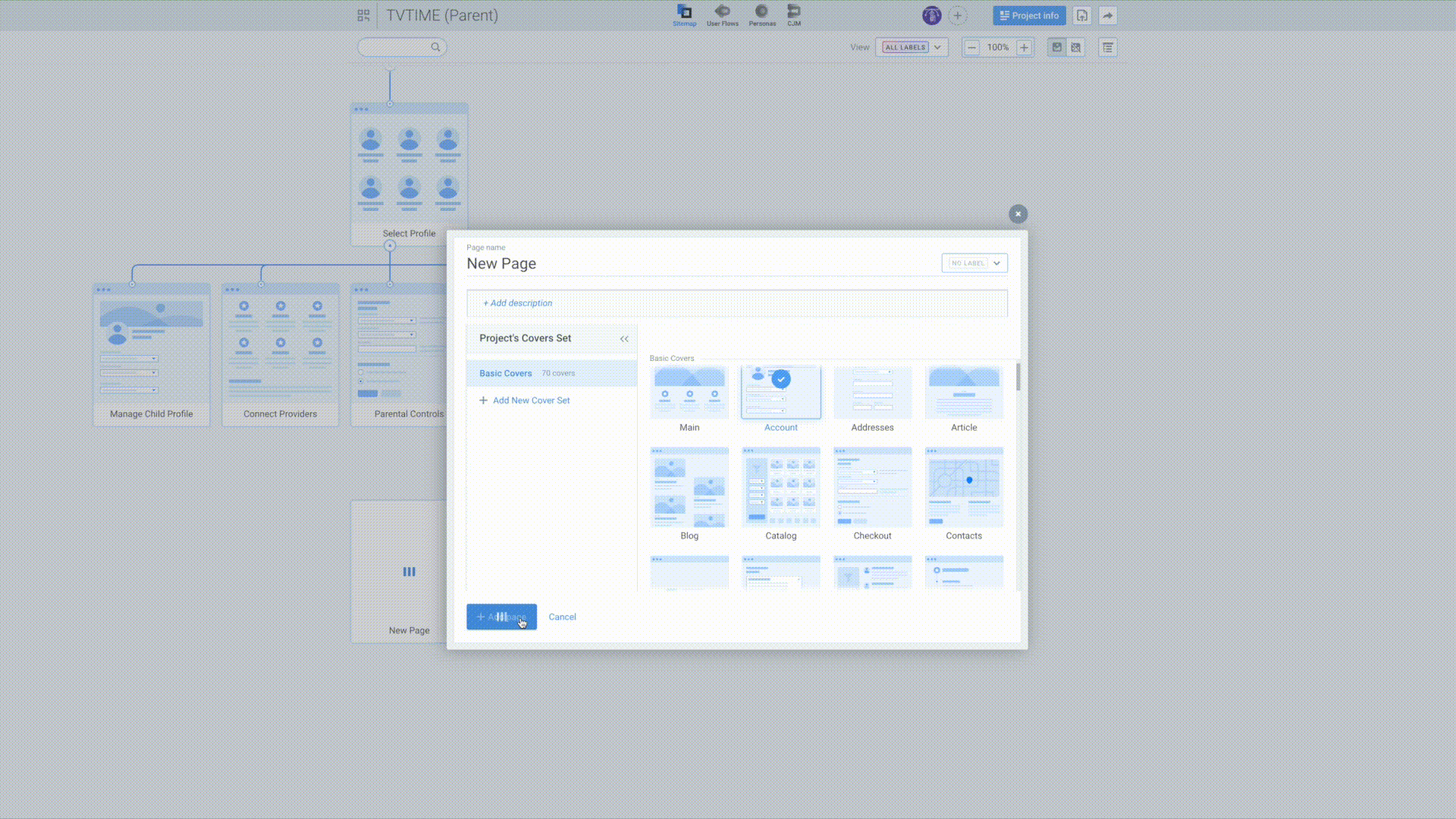
Task: Hide cover thumbnails using crossed-image view icon
Action: 1076,47
